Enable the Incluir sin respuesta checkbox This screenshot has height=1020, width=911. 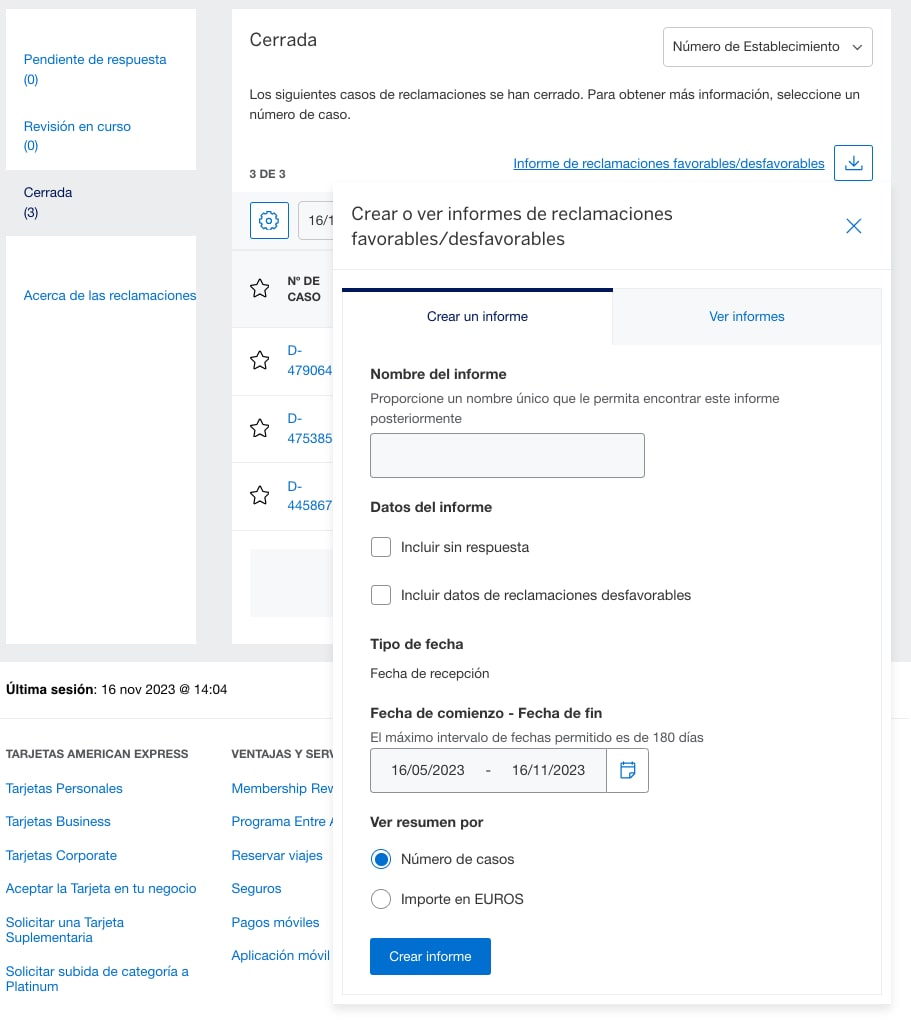click(x=381, y=547)
